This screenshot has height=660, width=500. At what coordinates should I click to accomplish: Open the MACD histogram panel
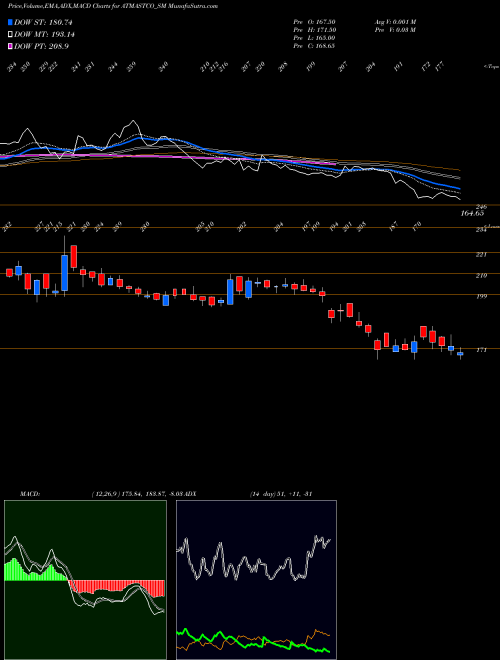pyautogui.click(x=85, y=580)
